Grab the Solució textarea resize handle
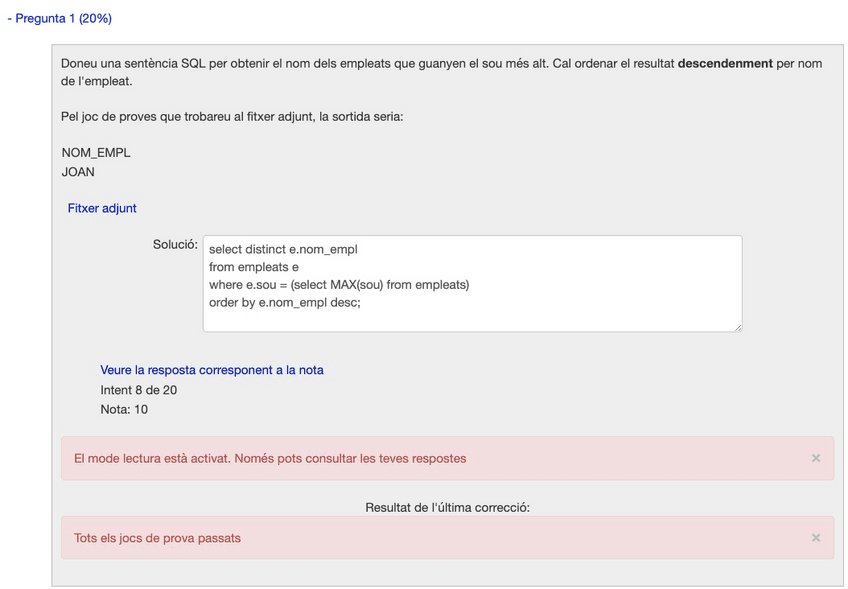 point(737,327)
